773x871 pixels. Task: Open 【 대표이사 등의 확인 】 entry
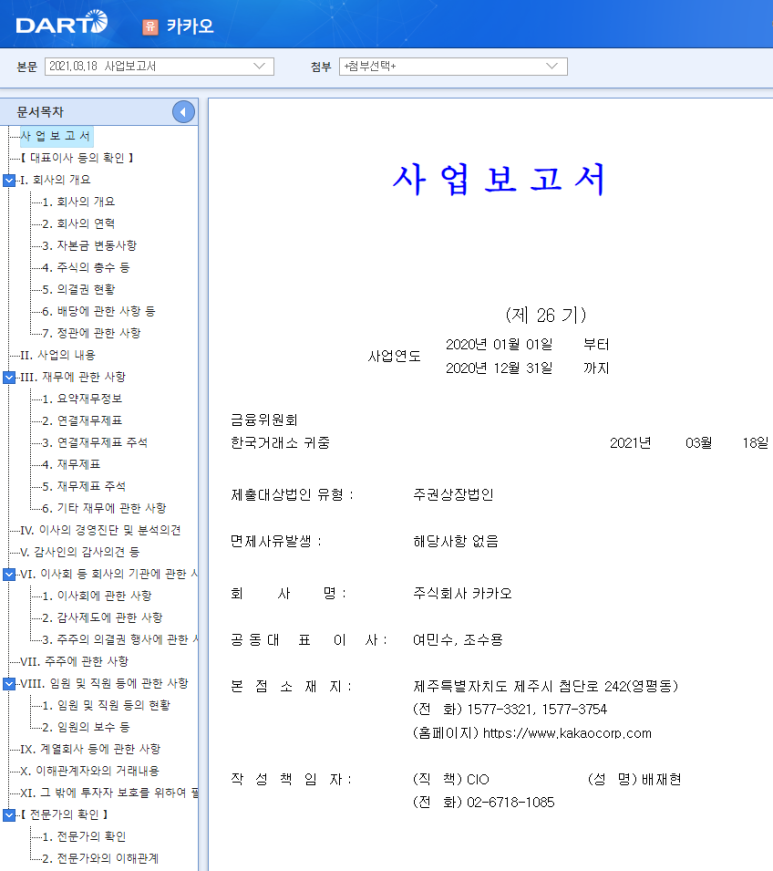[77, 158]
